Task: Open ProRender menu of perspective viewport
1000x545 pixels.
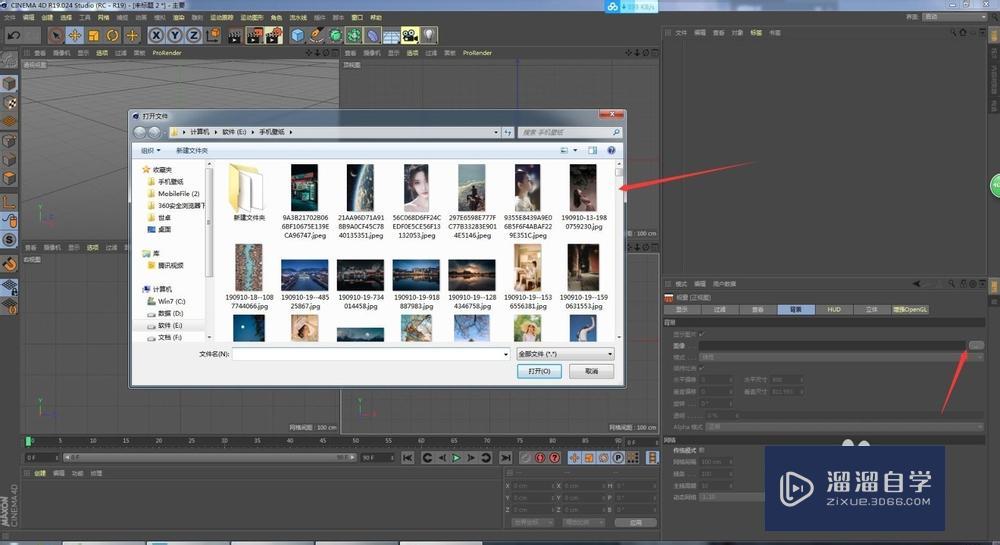Action: 167,53
